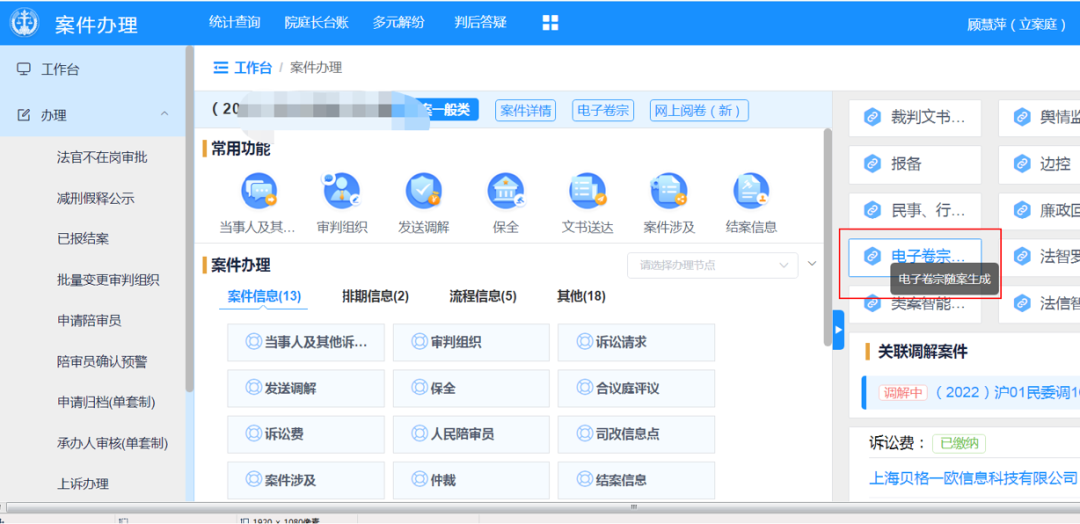Select 上诉办理 in the sidebar
1080x524 pixels.
coord(83,483)
